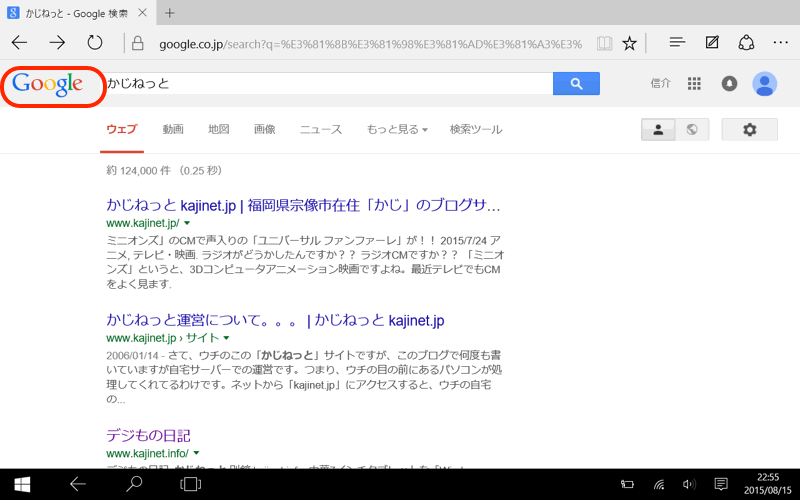Screen dimensions: 800x500
Task: Open Google notifications bell
Action: pos(729,84)
